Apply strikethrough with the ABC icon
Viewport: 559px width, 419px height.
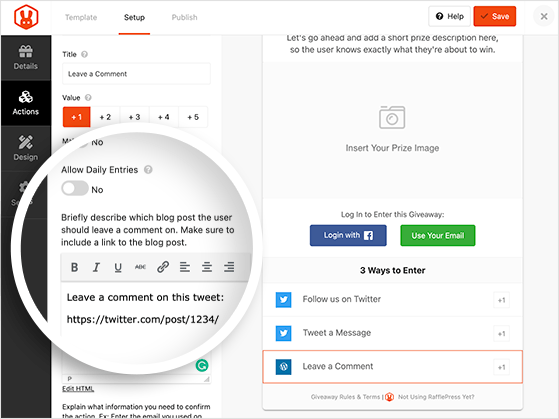140,267
